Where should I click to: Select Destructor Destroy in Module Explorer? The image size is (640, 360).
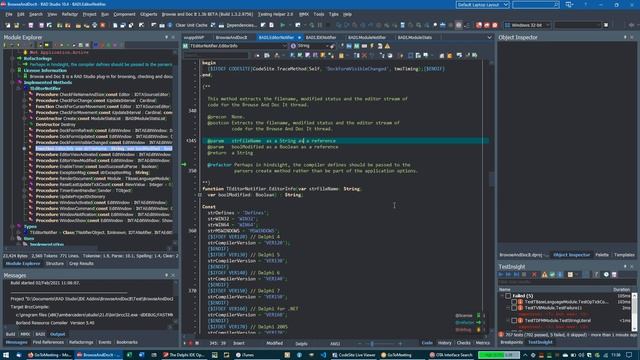[x=56, y=124]
